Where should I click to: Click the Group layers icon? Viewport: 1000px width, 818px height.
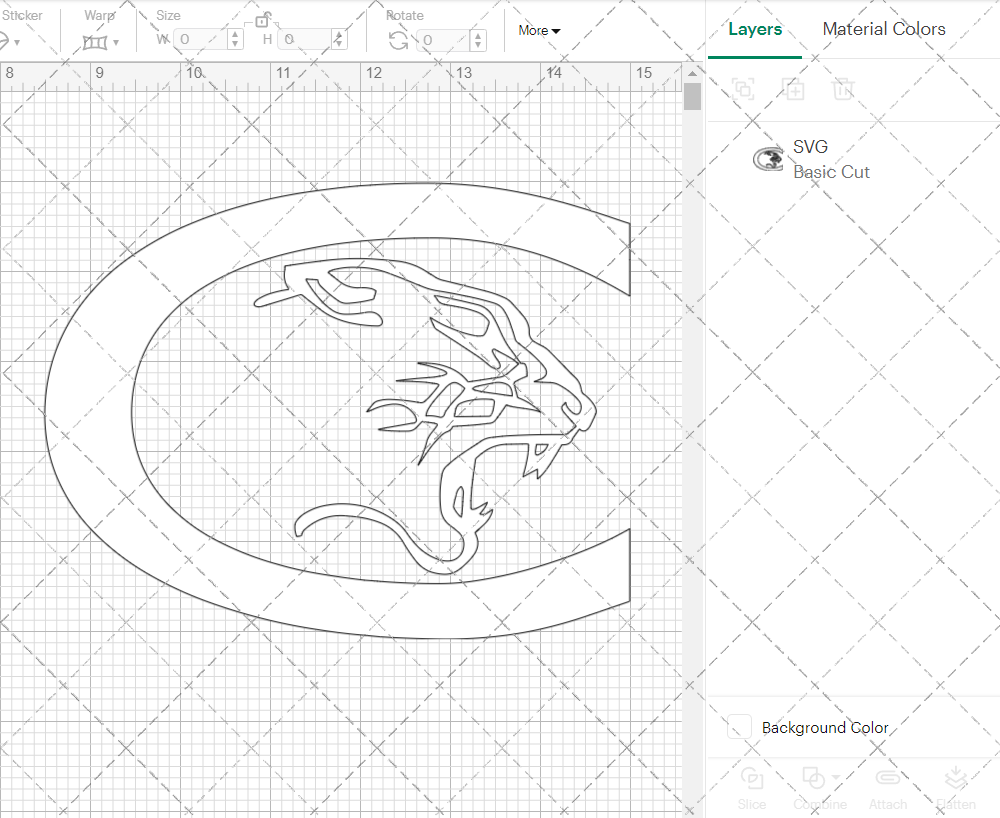743,89
